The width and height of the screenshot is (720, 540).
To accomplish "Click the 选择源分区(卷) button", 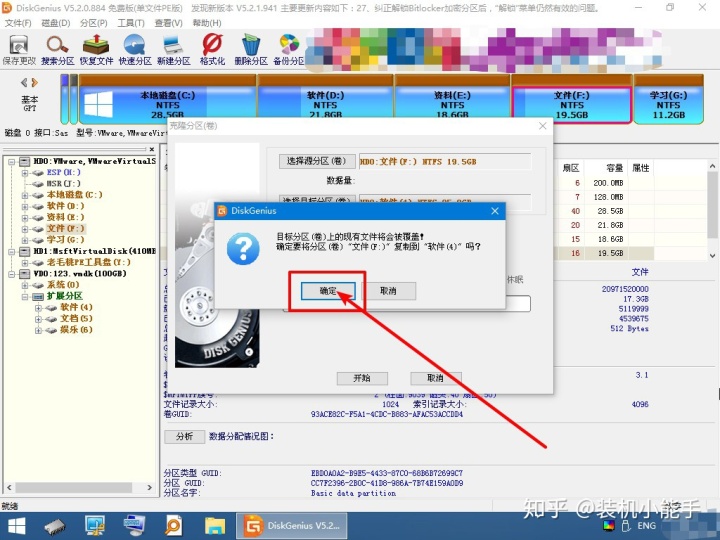I will pyautogui.click(x=317, y=161).
